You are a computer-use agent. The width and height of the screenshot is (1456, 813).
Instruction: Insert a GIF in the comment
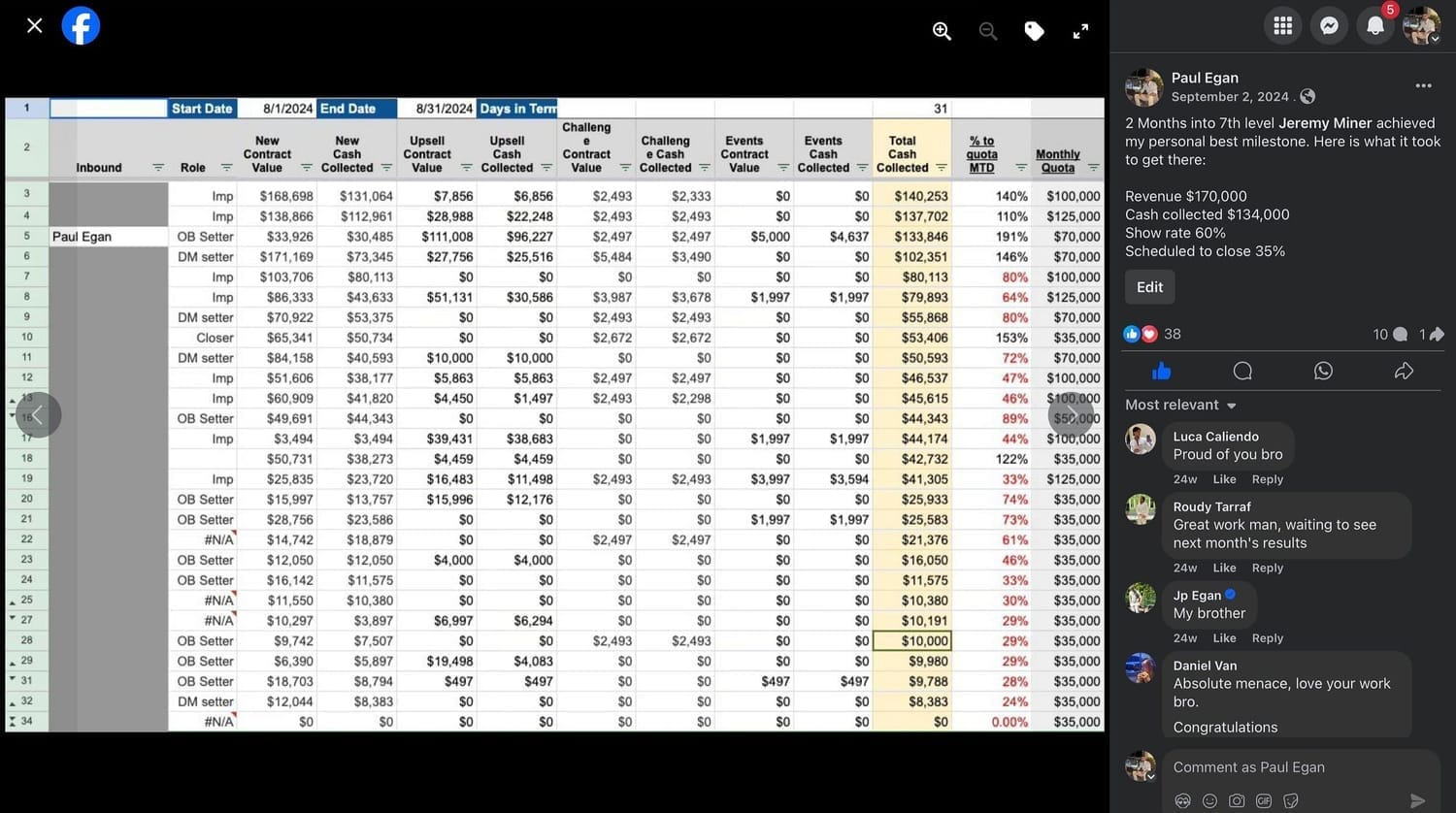point(1264,800)
